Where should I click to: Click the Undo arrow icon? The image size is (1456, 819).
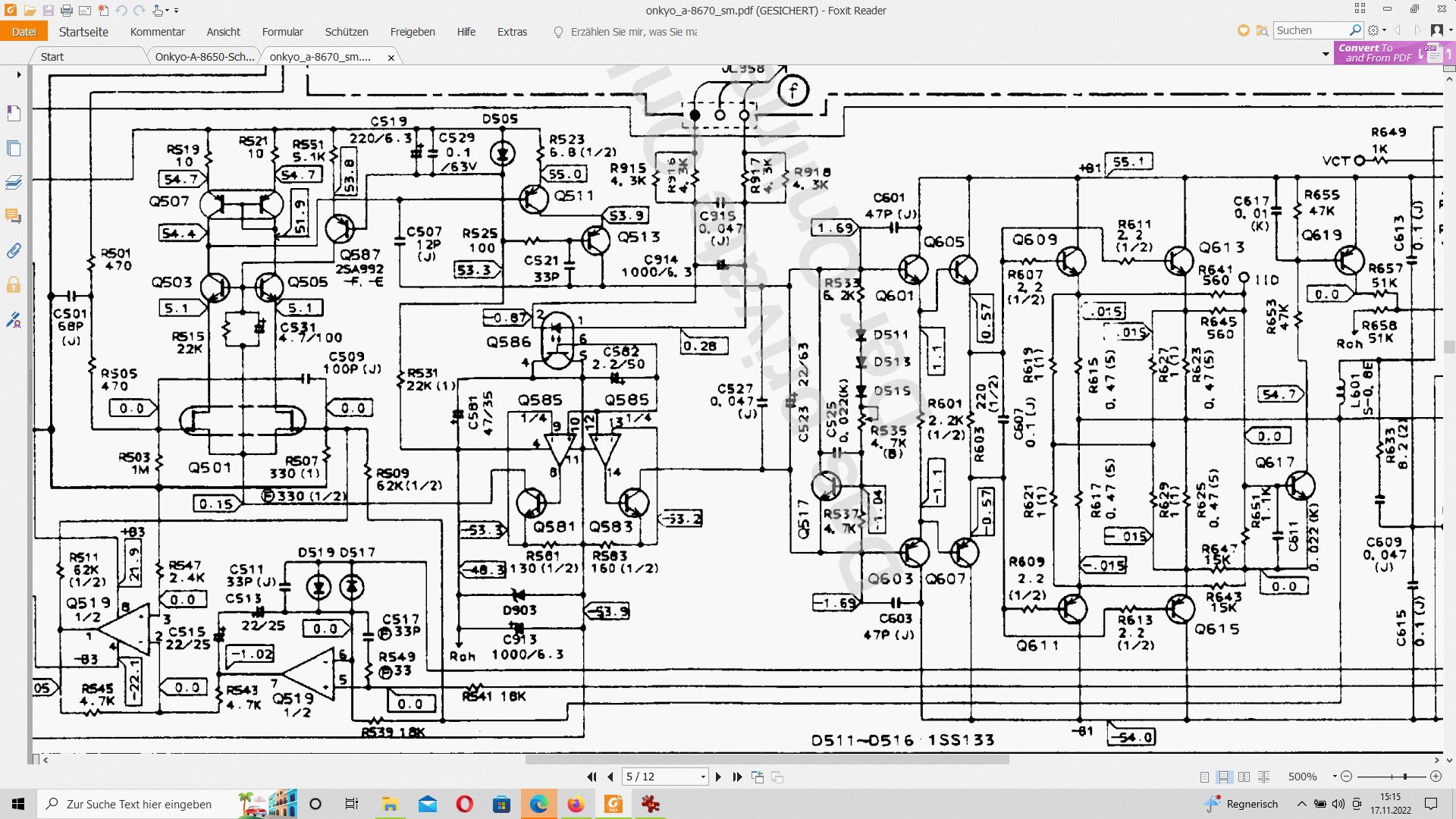click(121, 11)
